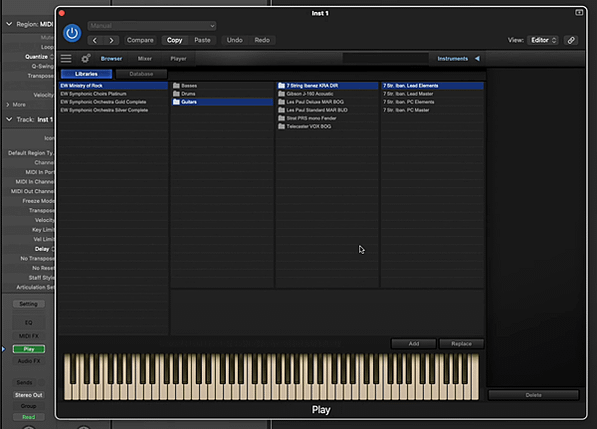Open the Manual preset dropdown
597x429 pixels.
[x=152, y=26]
